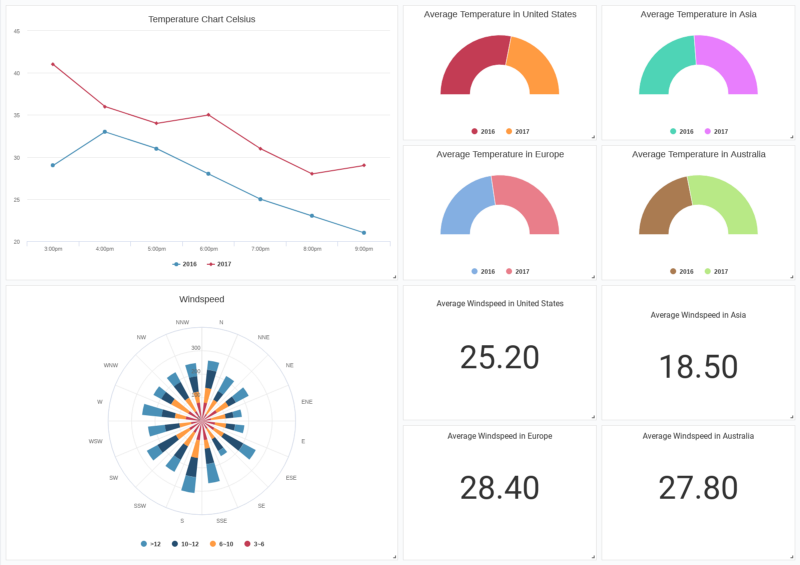Click resize handle of Asia temperature panel
The height and width of the screenshot is (565, 800).
pyautogui.click(x=792, y=137)
